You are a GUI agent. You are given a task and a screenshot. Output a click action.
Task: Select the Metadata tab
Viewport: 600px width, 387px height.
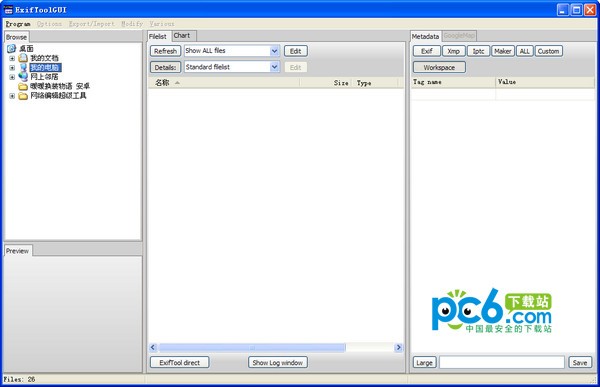point(426,36)
